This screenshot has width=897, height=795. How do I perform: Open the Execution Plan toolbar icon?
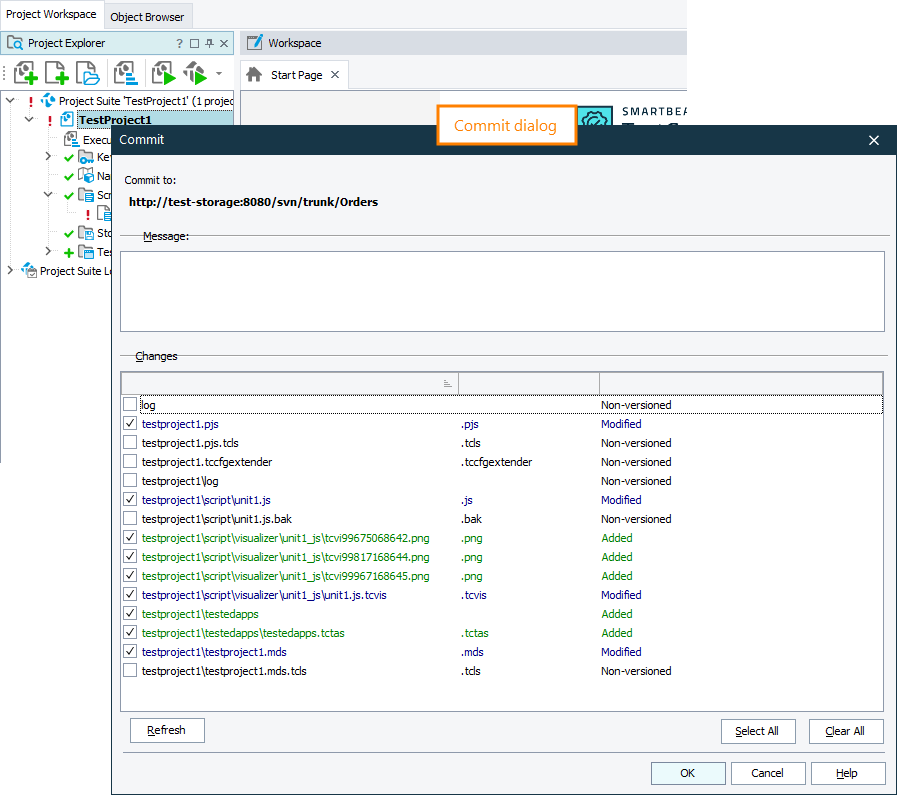point(125,73)
